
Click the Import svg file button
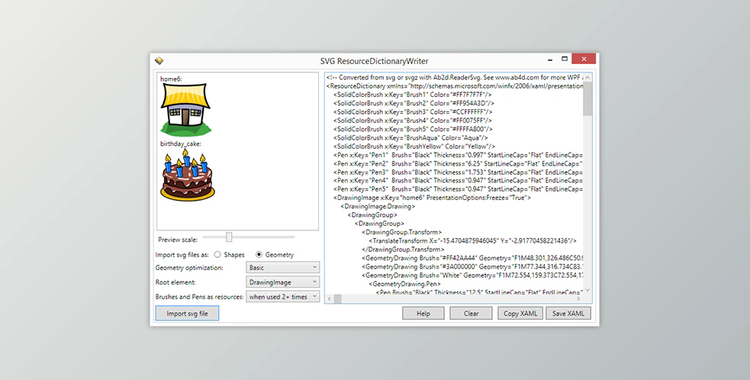pyautogui.click(x=187, y=313)
